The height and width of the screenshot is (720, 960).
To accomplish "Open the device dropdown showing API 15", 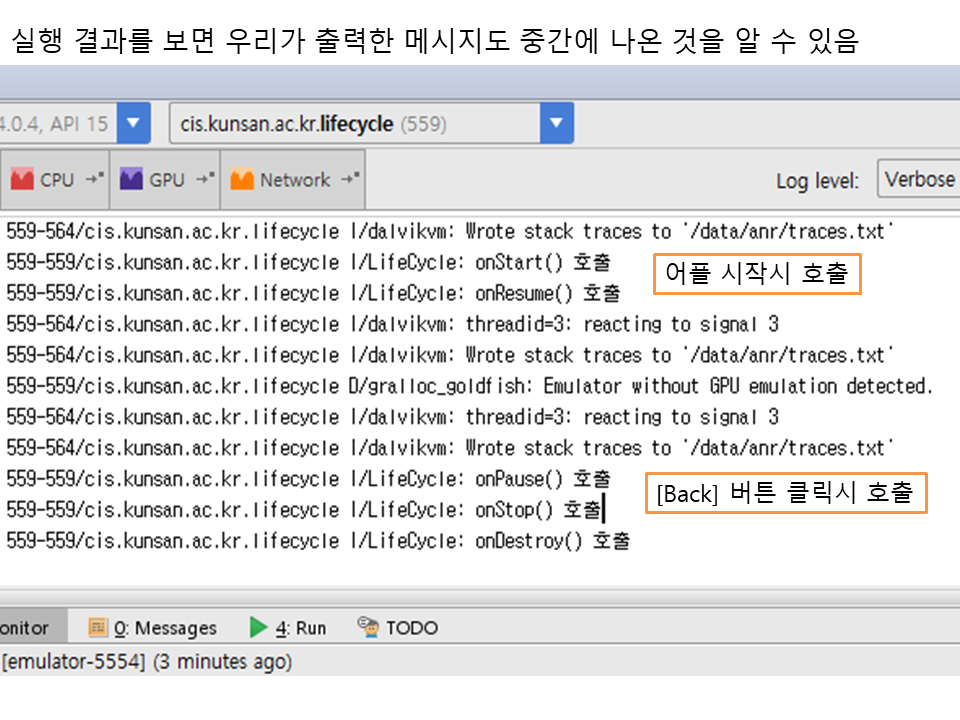I will pos(133,124).
